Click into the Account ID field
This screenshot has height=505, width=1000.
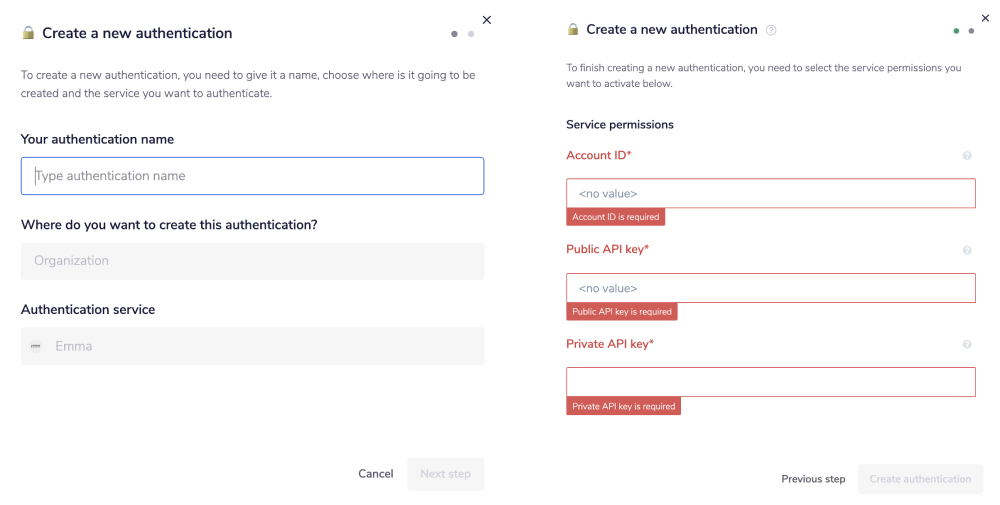770,193
